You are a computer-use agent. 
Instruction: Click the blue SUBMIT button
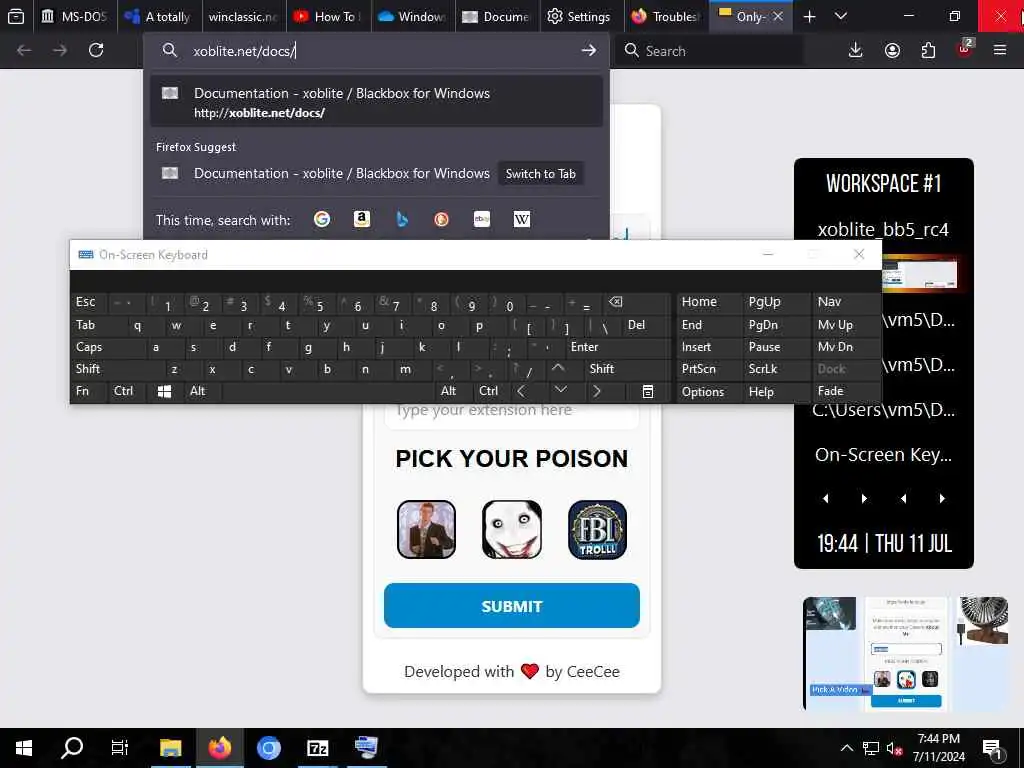point(511,606)
